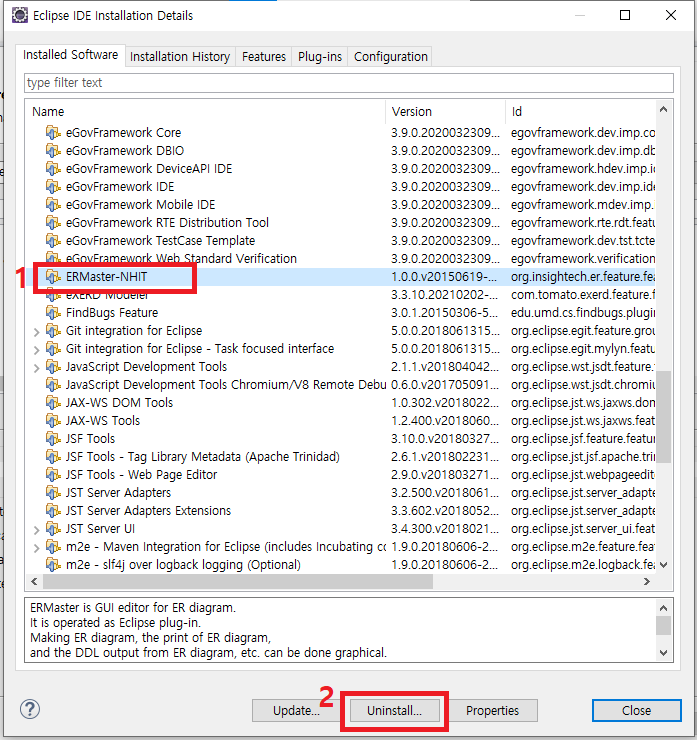Click the eGovFramework DBIO feature icon

pyautogui.click(x=53, y=151)
